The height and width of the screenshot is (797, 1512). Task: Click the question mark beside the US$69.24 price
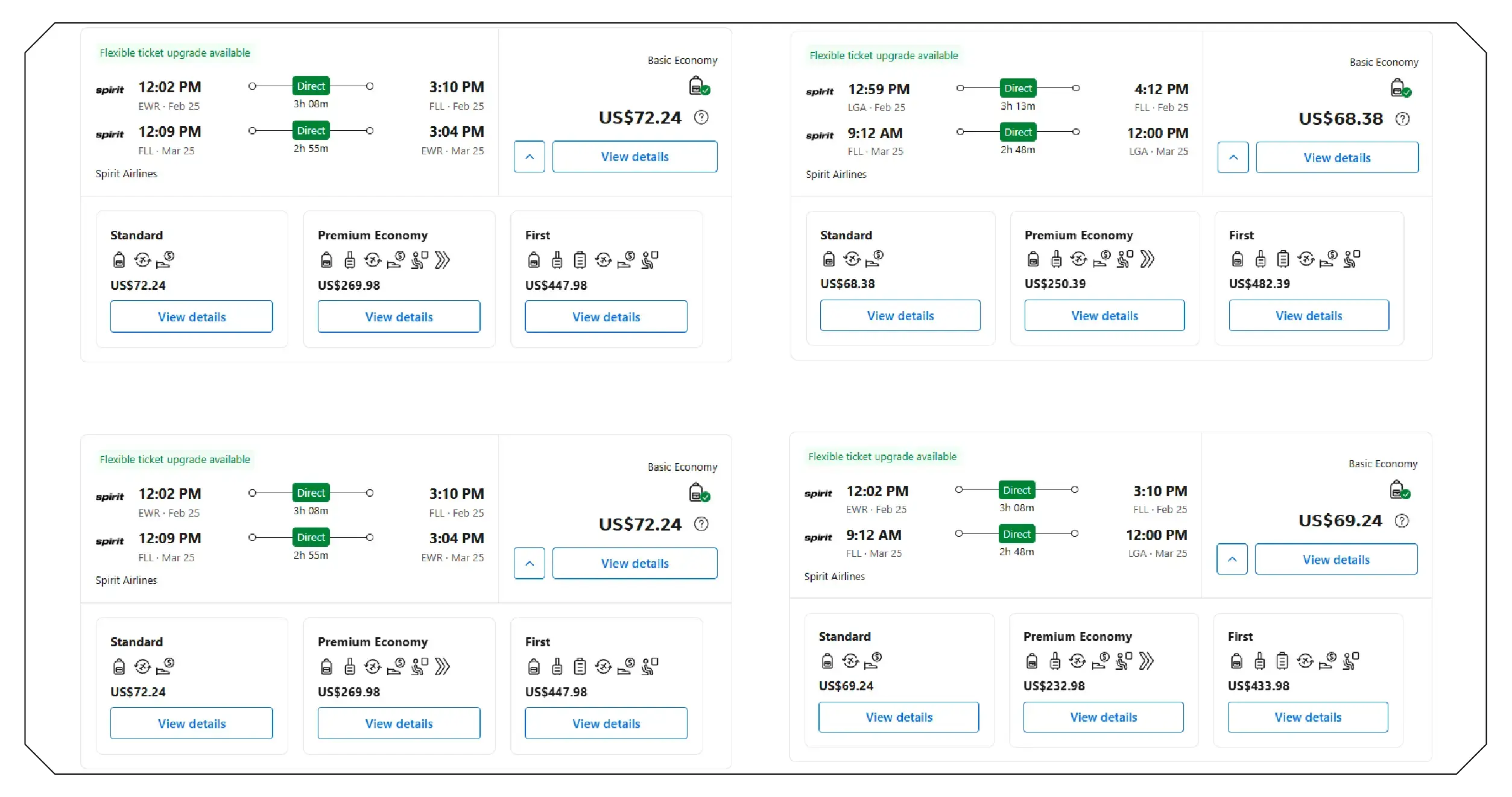click(x=1402, y=520)
